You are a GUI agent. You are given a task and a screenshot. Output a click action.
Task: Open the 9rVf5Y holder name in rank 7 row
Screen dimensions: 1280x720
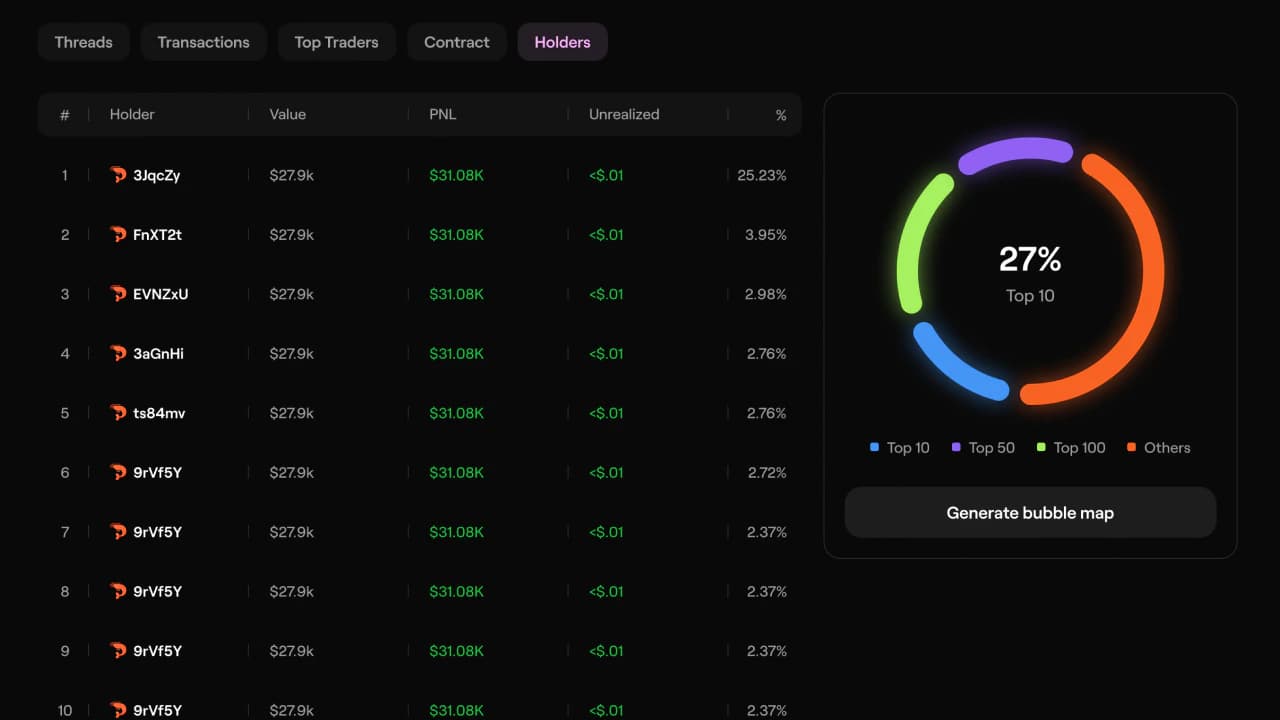coord(158,532)
